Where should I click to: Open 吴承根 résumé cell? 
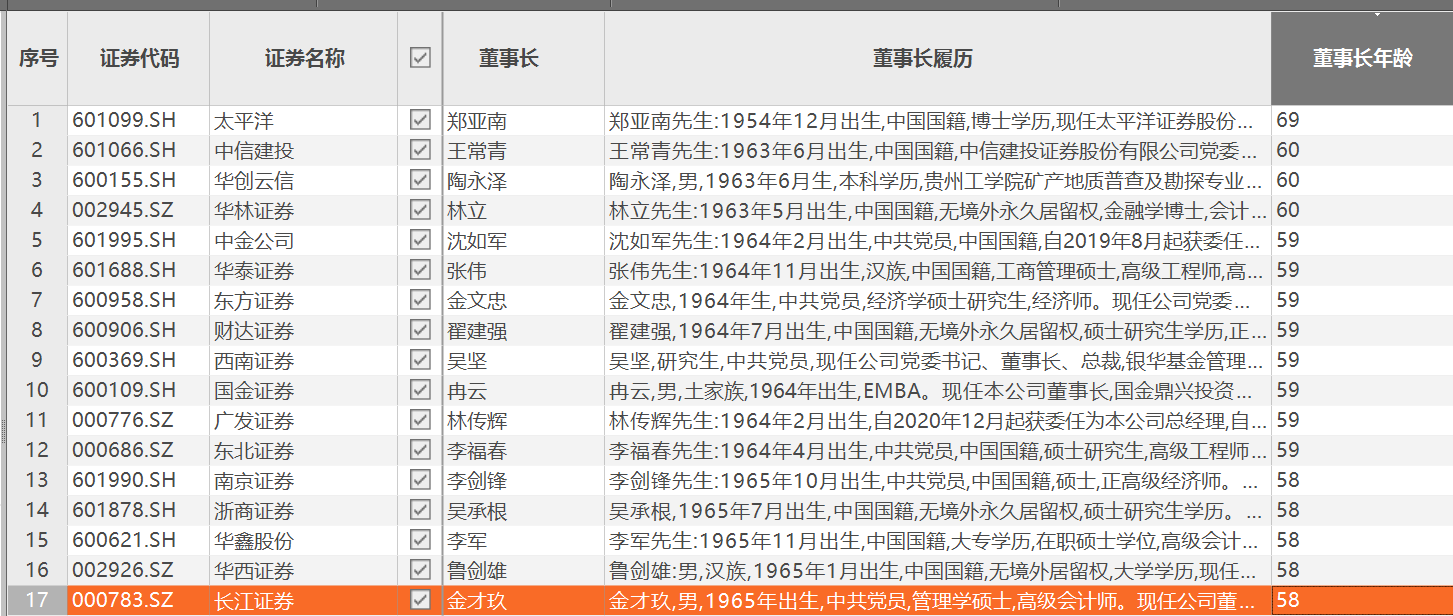[x=938, y=511]
